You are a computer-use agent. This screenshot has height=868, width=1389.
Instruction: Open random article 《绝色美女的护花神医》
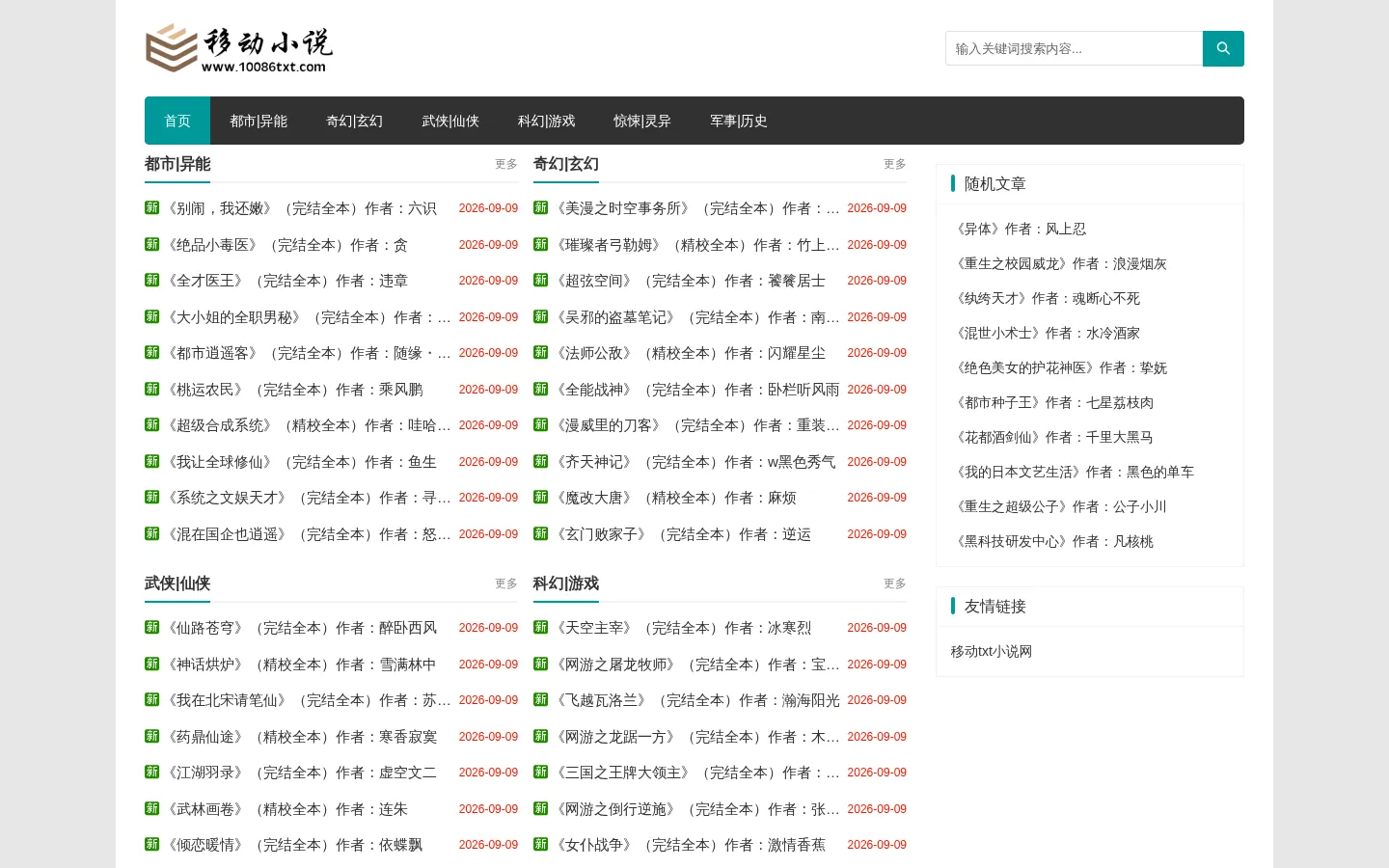(1059, 367)
